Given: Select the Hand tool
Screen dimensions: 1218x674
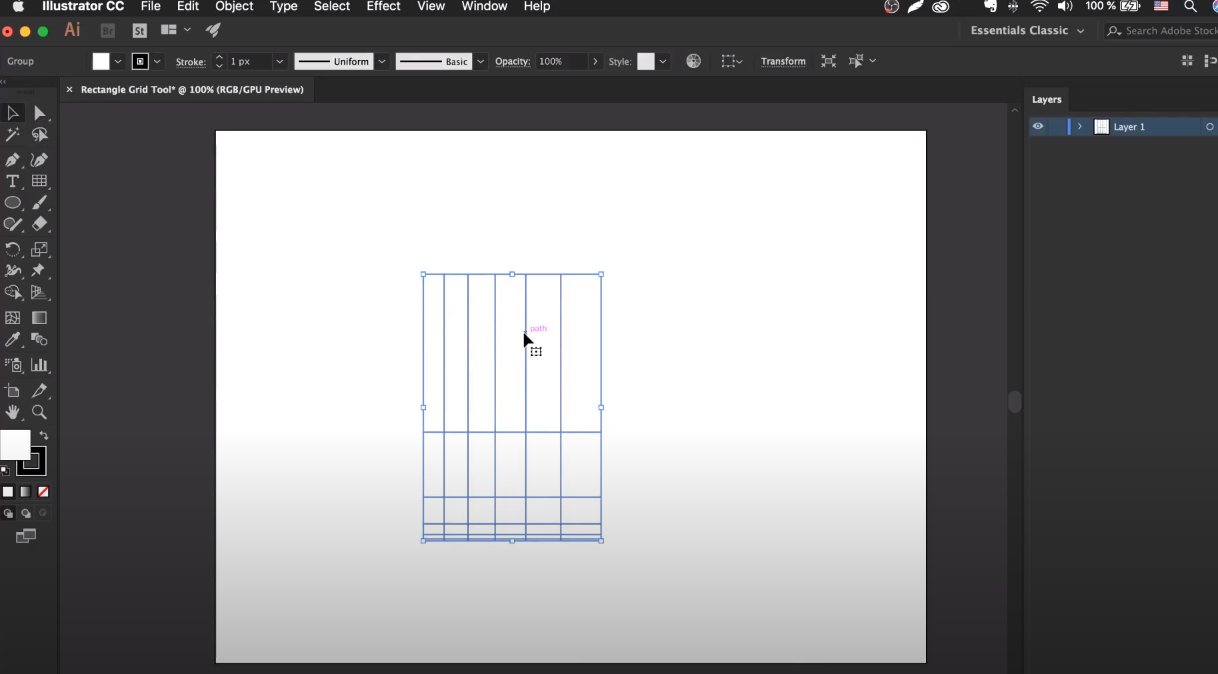Looking at the screenshot, I should tap(12, 412).
